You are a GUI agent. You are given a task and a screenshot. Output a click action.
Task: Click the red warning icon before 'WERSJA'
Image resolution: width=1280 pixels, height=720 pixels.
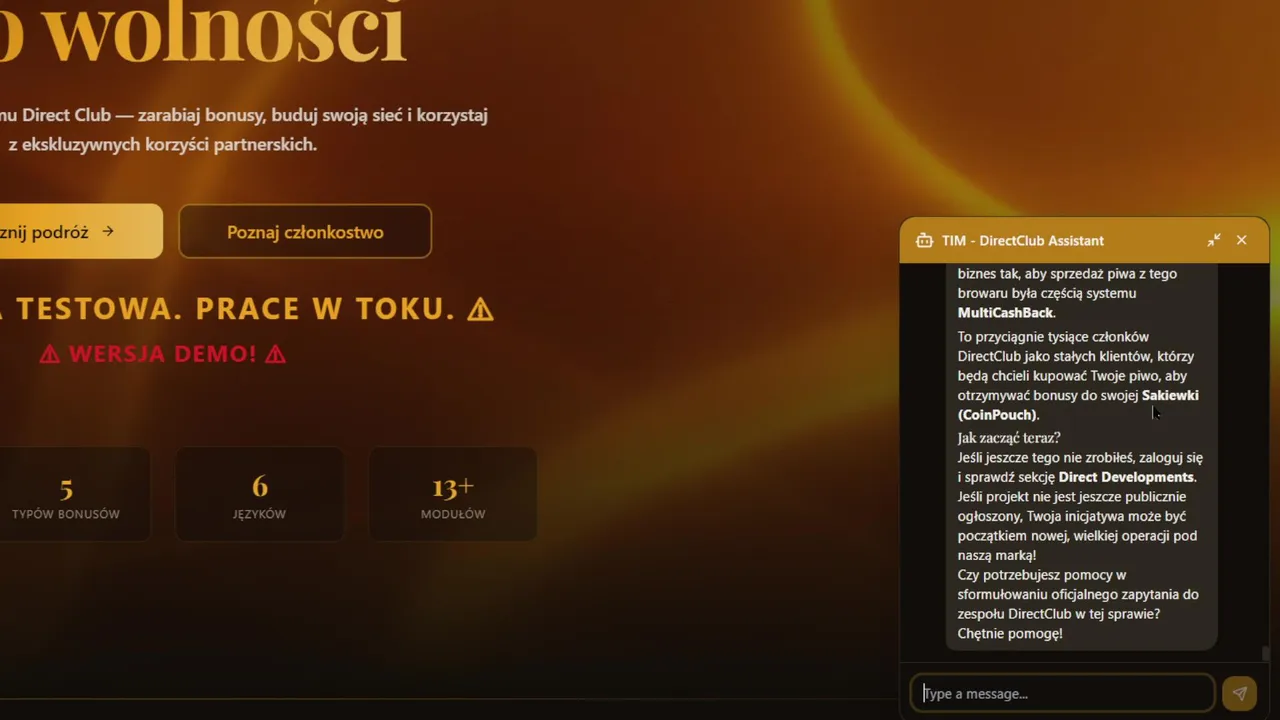pyautogui.click(x=49, y=354)
